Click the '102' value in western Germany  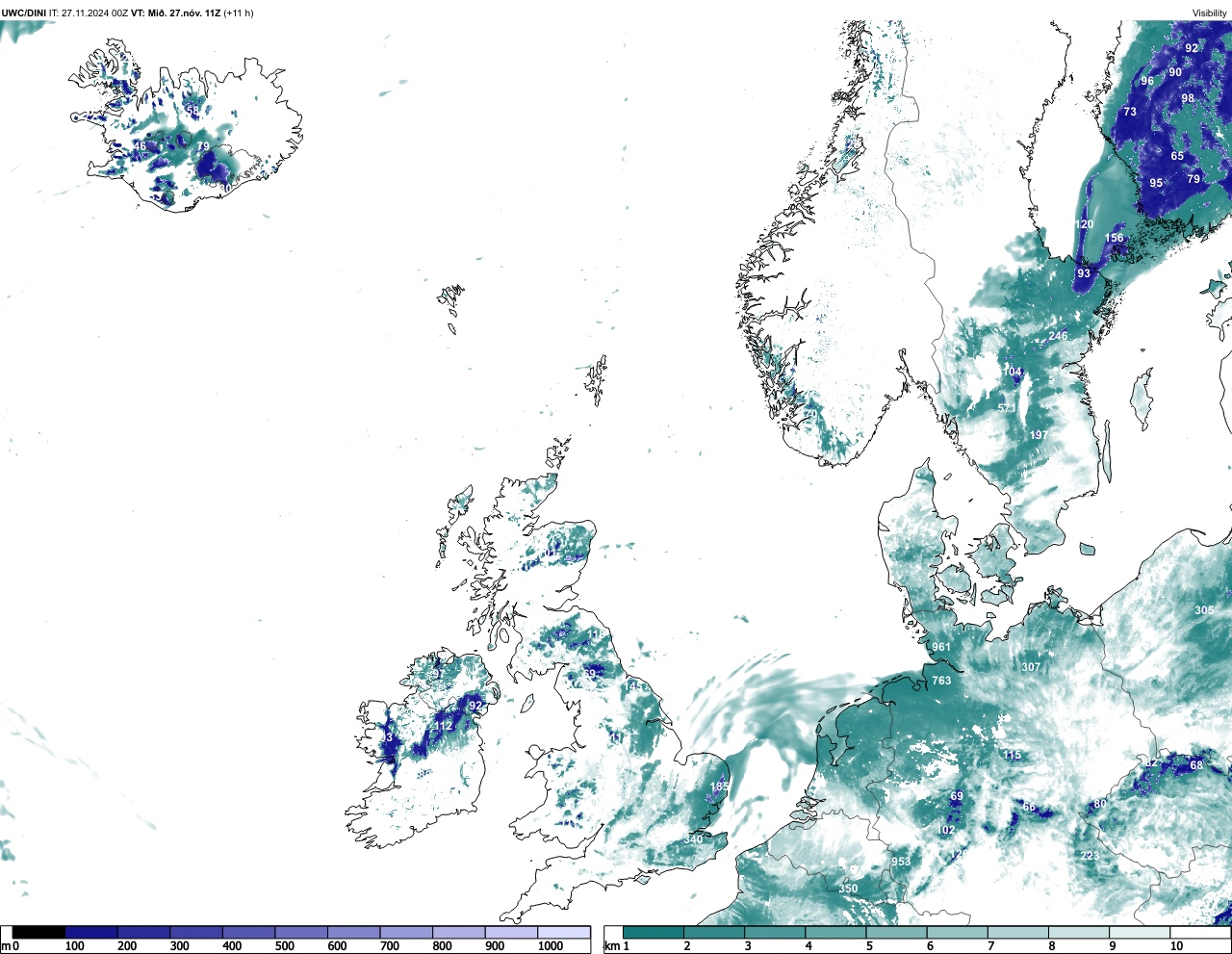click(x=946, y=830)
